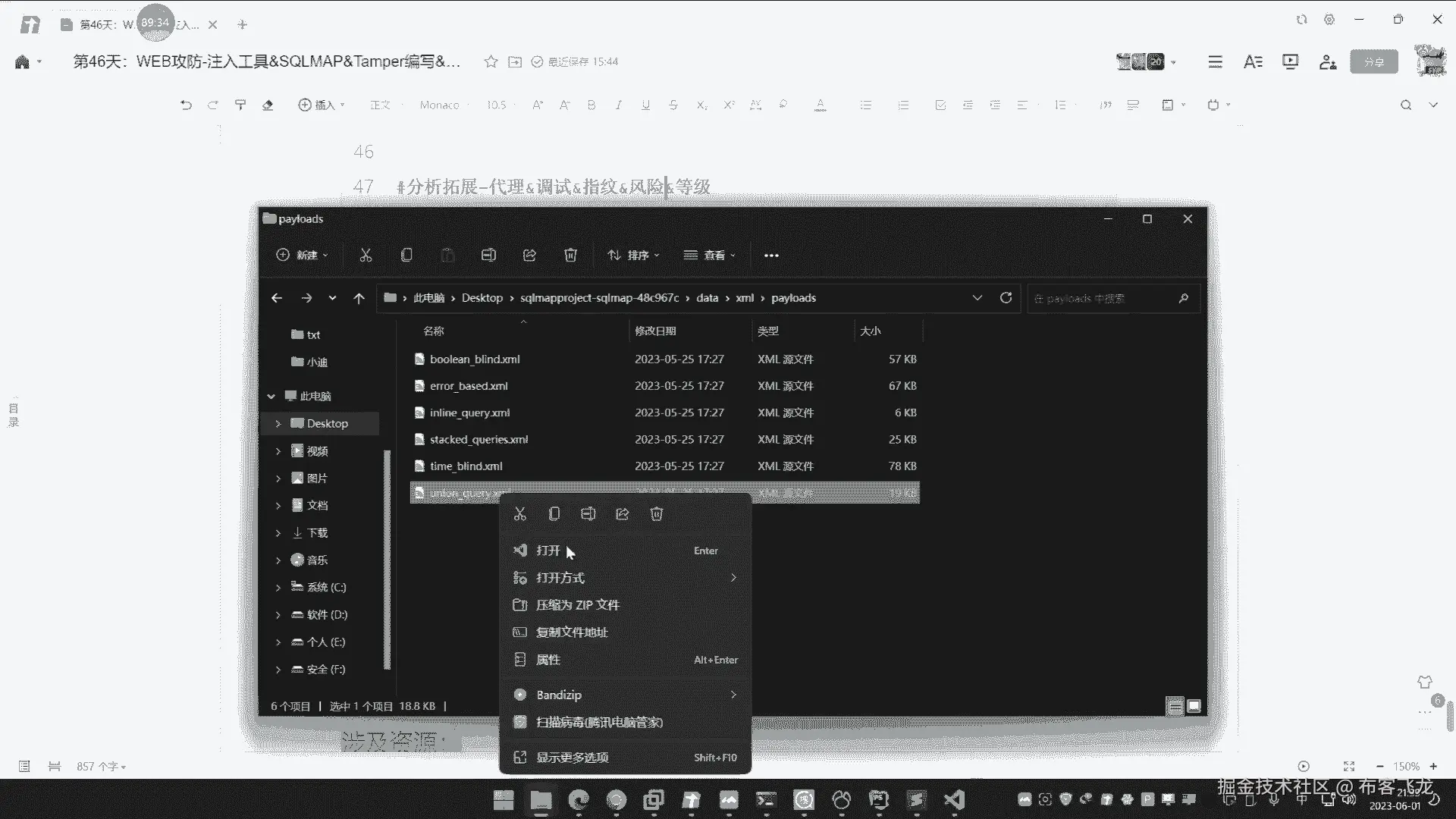Navigate up one folder with up arrow
Screen dimensions: 1456x819
pyautogui.click(x=359, y=298)
